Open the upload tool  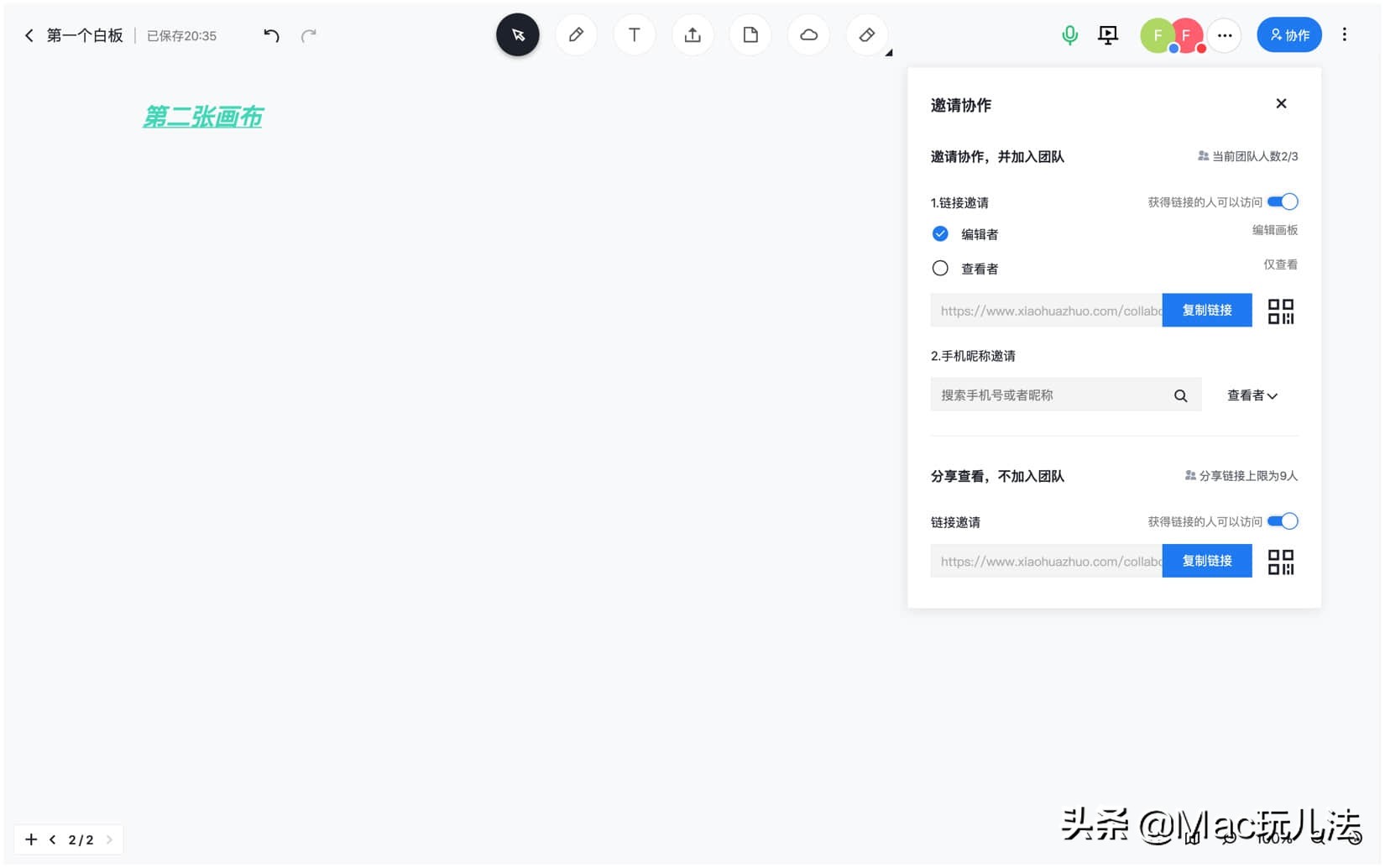(x=692, y=35)
